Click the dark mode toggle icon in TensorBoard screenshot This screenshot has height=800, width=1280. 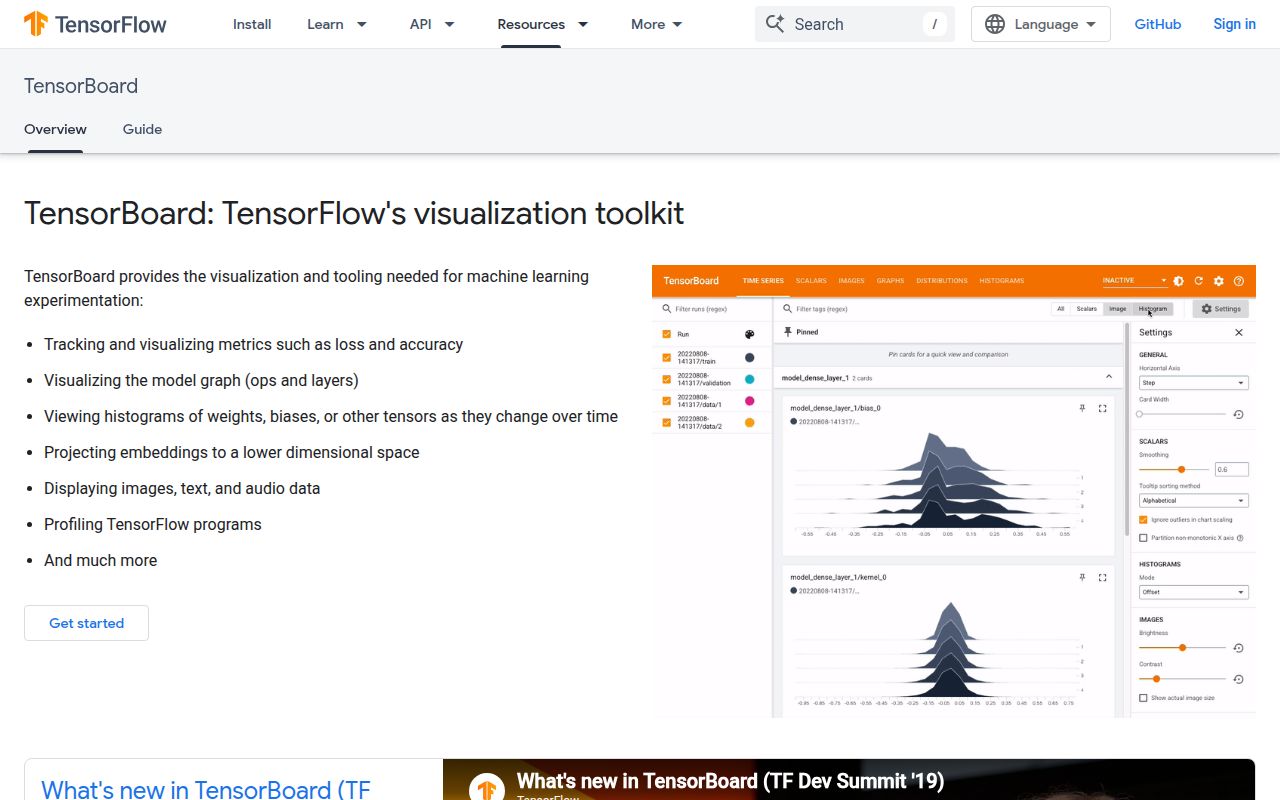tap(1178, 281)
